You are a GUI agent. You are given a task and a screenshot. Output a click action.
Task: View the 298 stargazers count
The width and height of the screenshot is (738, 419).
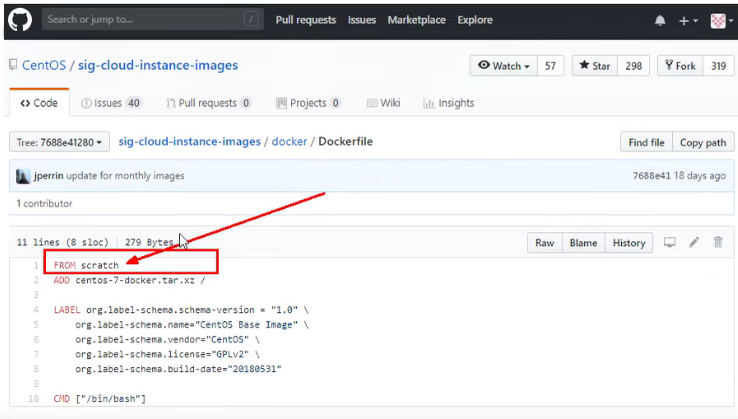(634, 66)
